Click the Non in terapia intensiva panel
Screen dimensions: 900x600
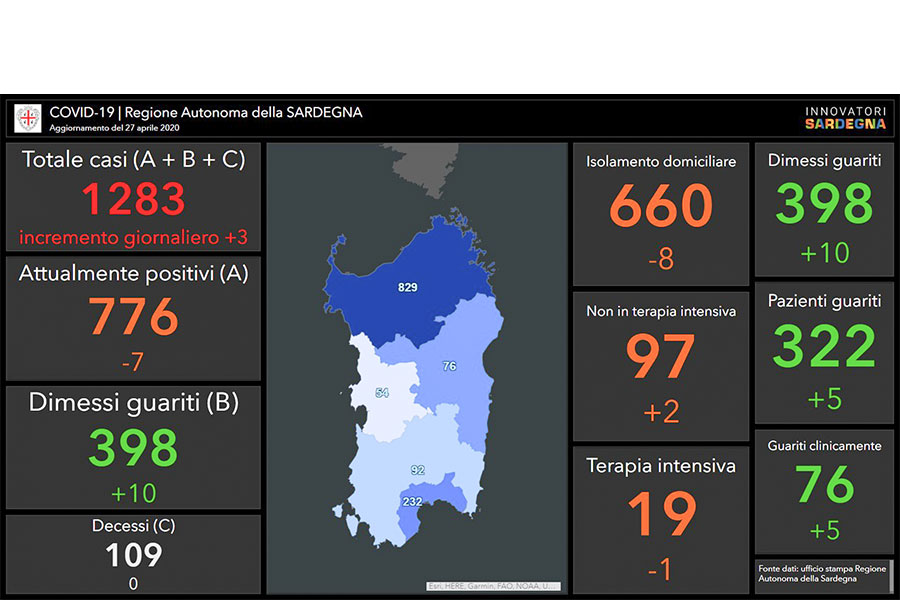click(660, 365)
